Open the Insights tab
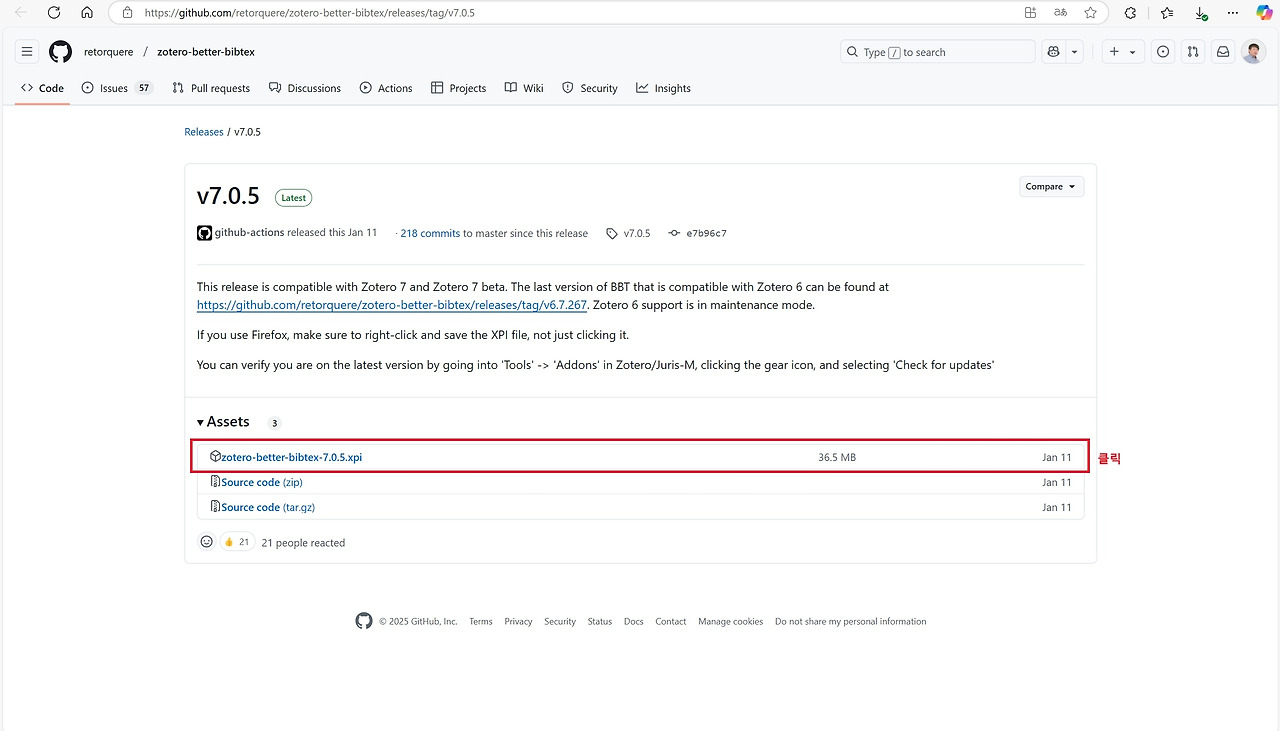Screen dimensions: 1280x731 tap(663, 88)
